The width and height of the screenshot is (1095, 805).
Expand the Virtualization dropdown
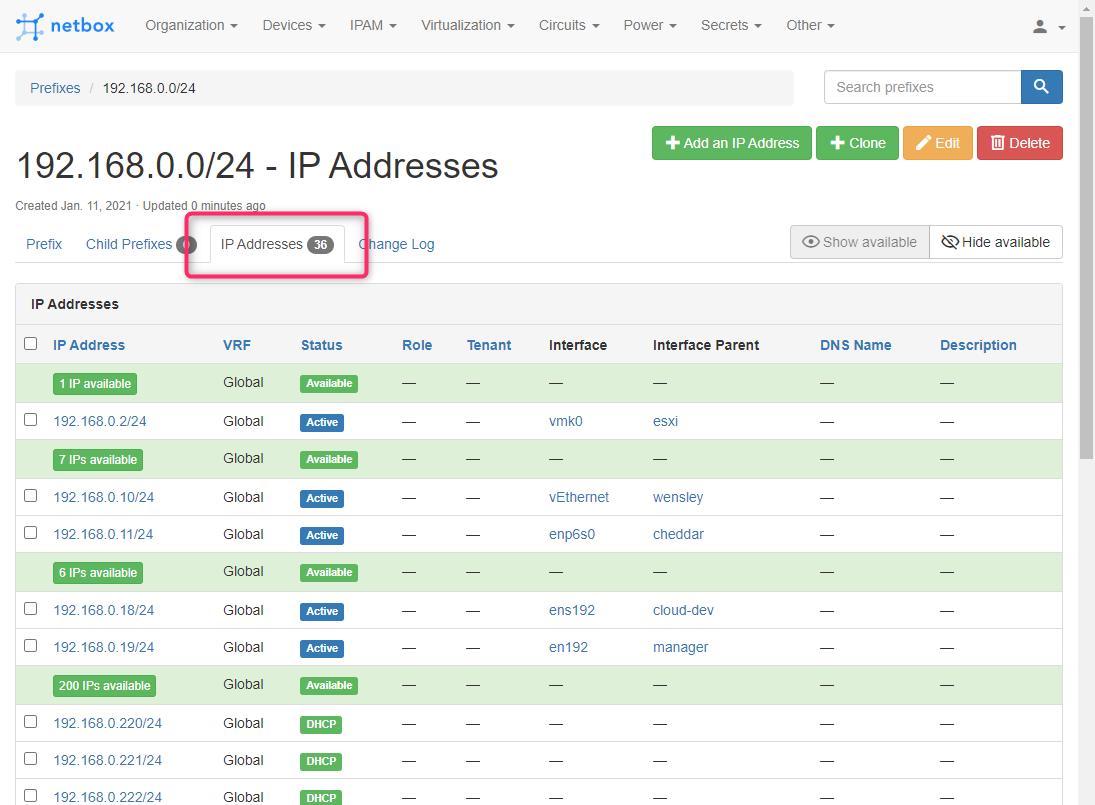[467, 25]
